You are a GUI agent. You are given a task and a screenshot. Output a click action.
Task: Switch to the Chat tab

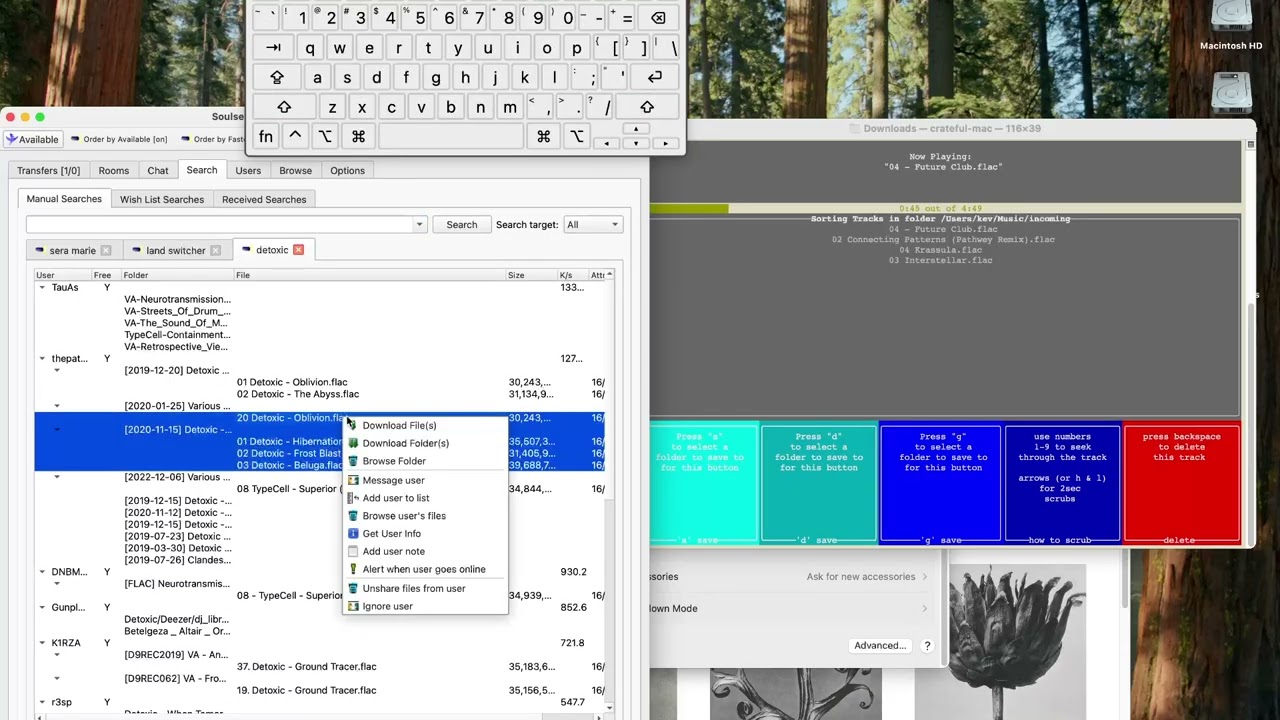158,171
